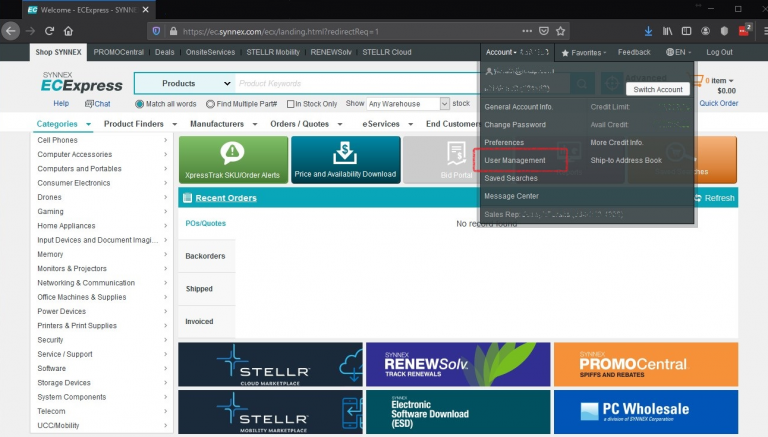Click the Pocket save icon
Screen dimensions: 768x437
pyautogui.click(x=544, y=31)
